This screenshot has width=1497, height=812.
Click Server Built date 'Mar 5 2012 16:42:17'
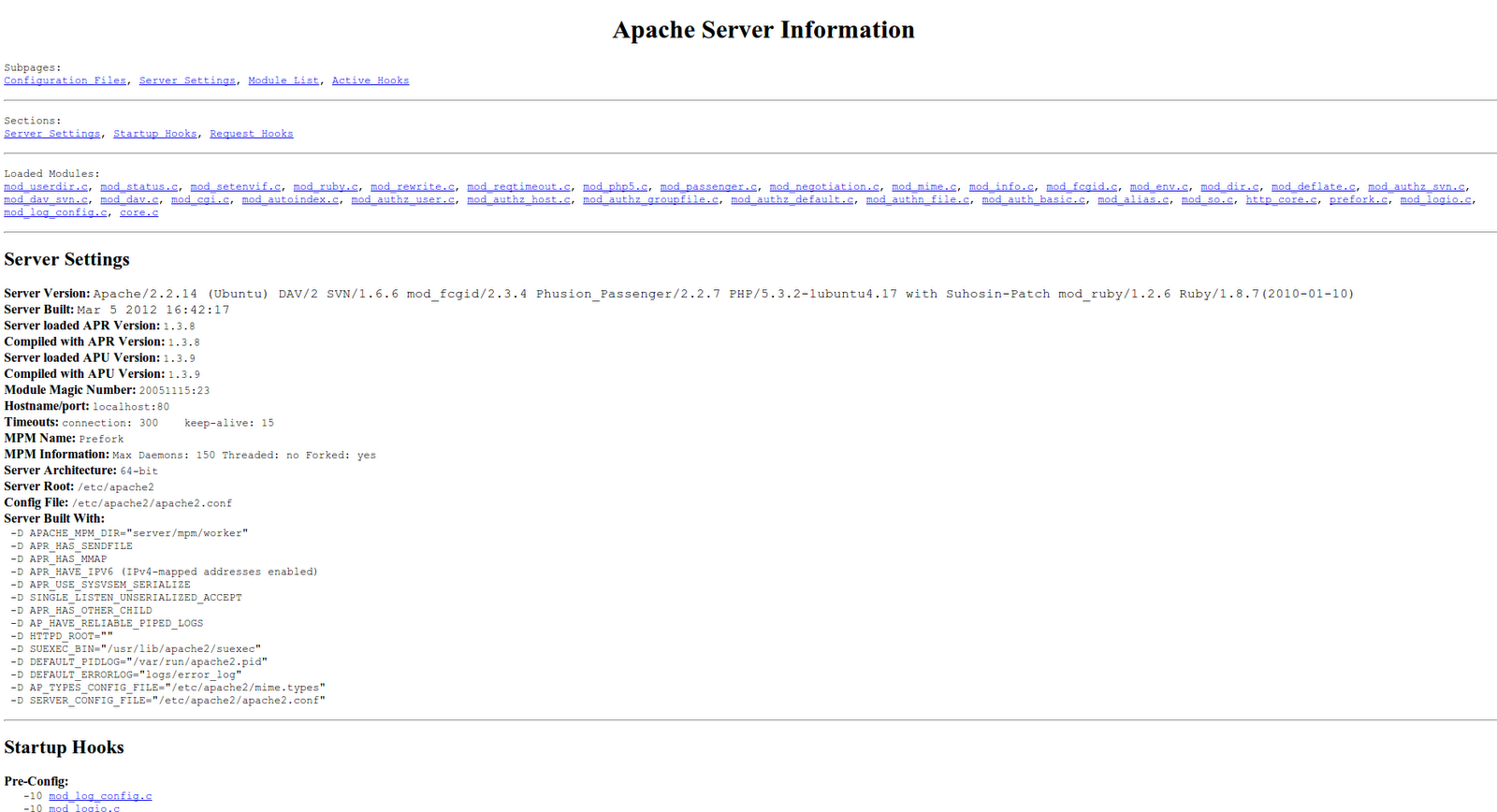(x=153, y=310)
